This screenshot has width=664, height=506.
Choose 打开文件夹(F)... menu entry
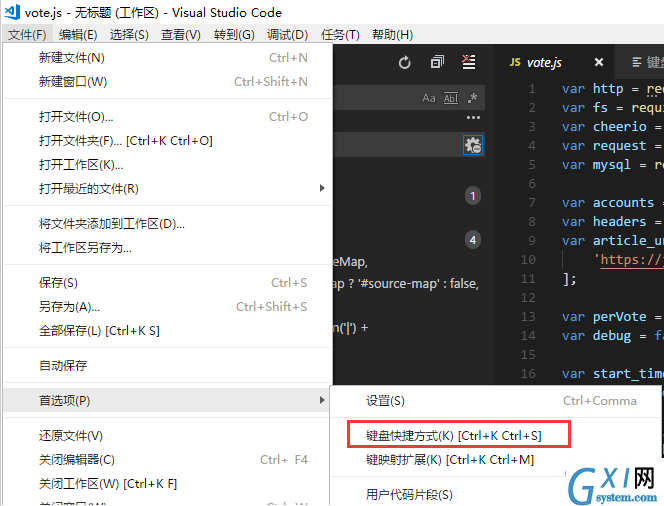pyautogui.click(x=168, y=141)
